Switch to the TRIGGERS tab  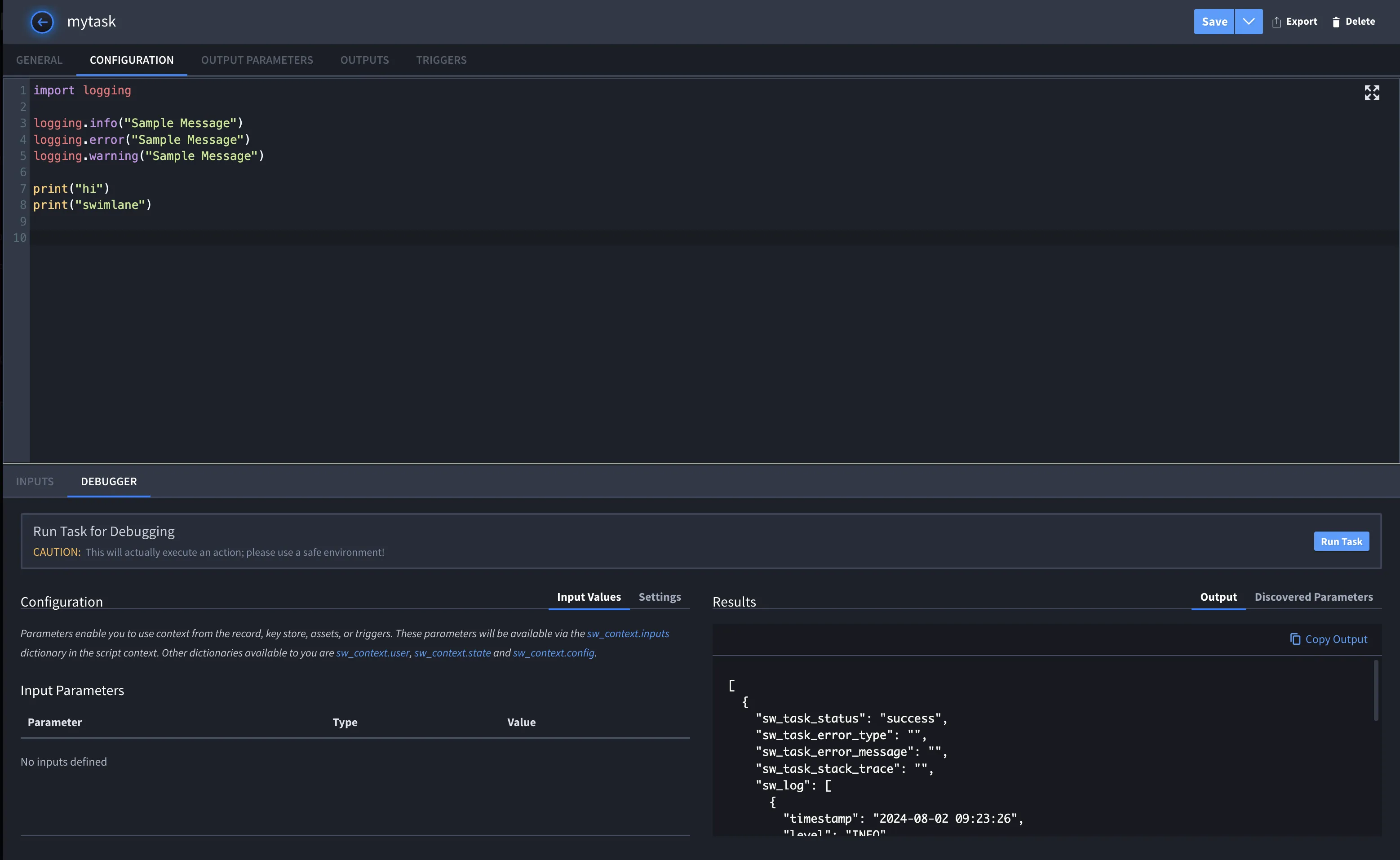[x=441, y=60]
